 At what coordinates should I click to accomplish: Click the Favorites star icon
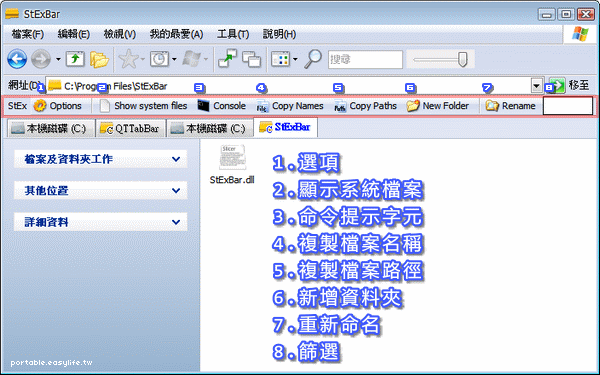(x=129, y=59)
